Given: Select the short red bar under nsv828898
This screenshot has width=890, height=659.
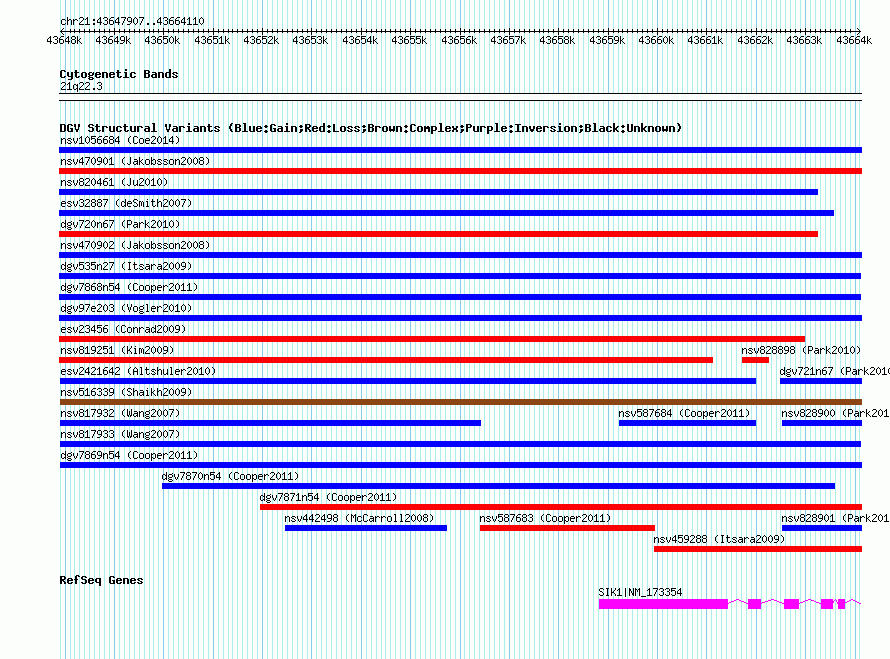Looking at the screenshot, I should [x=755, y=360].
